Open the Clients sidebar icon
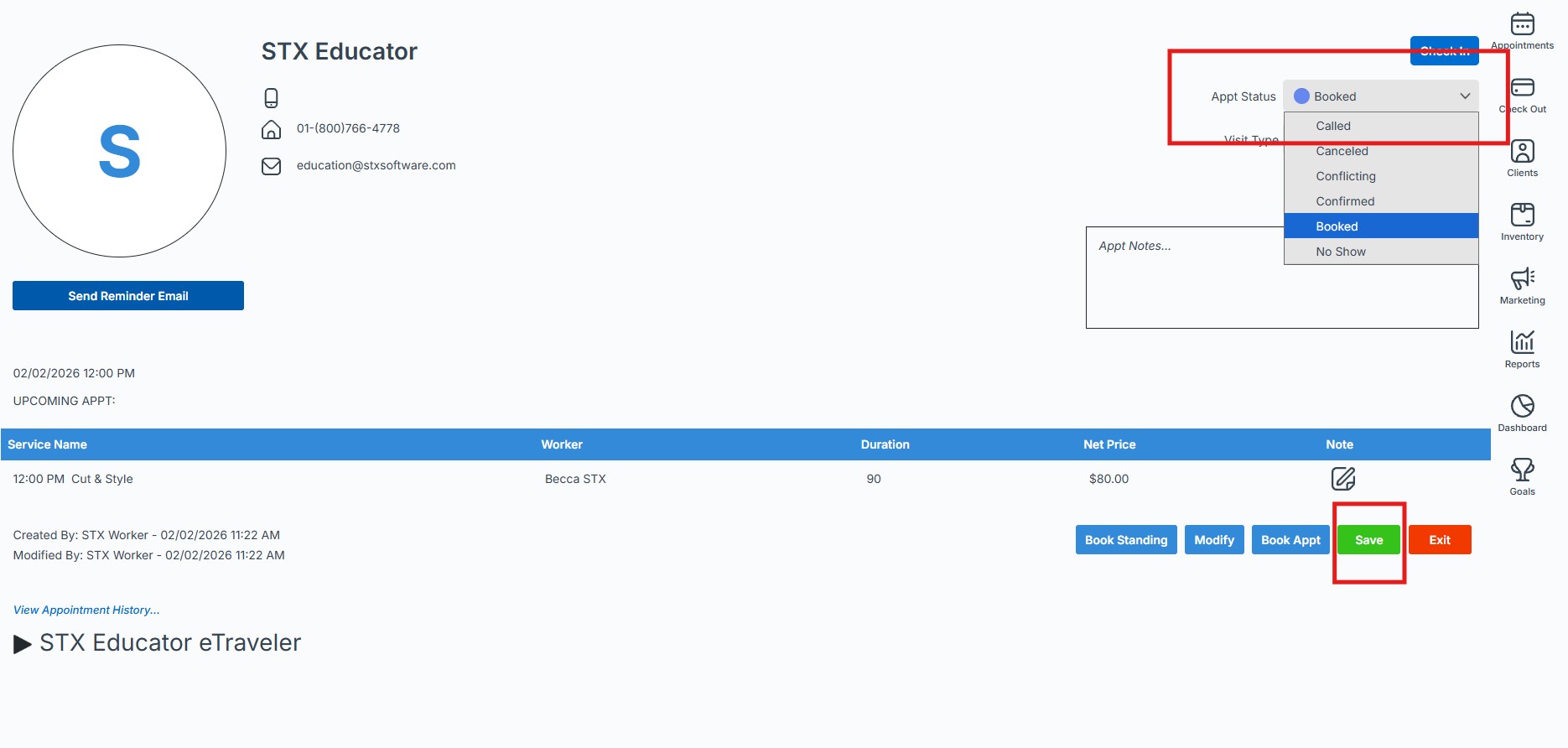This screenshot has height=748, width=1568. (x=1522, y=152)
